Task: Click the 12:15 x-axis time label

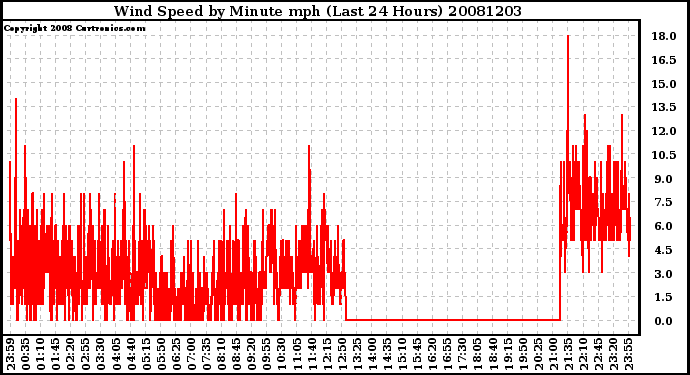Action: [327, 354]
